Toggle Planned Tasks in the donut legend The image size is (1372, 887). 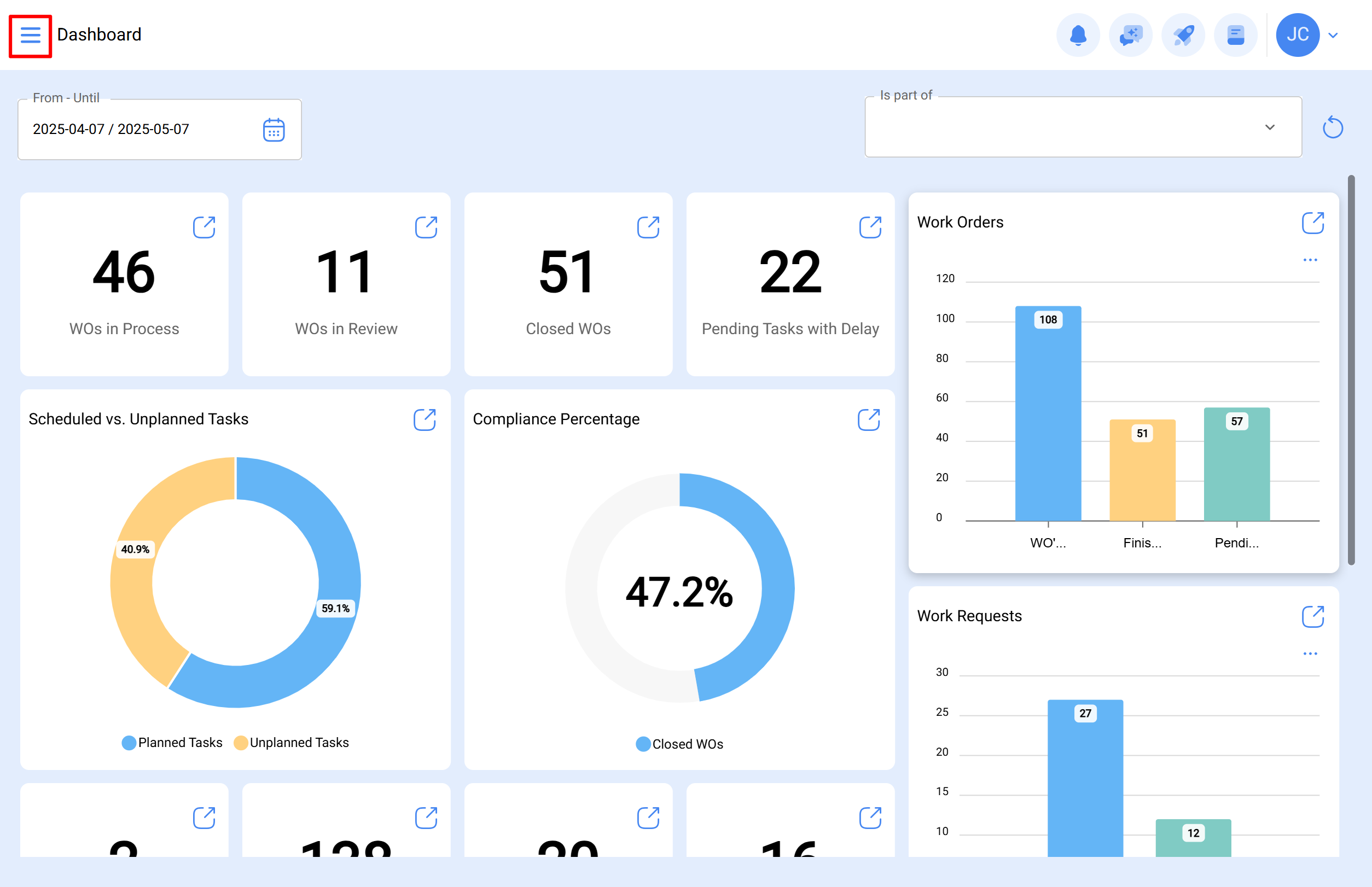coord(172,743)
